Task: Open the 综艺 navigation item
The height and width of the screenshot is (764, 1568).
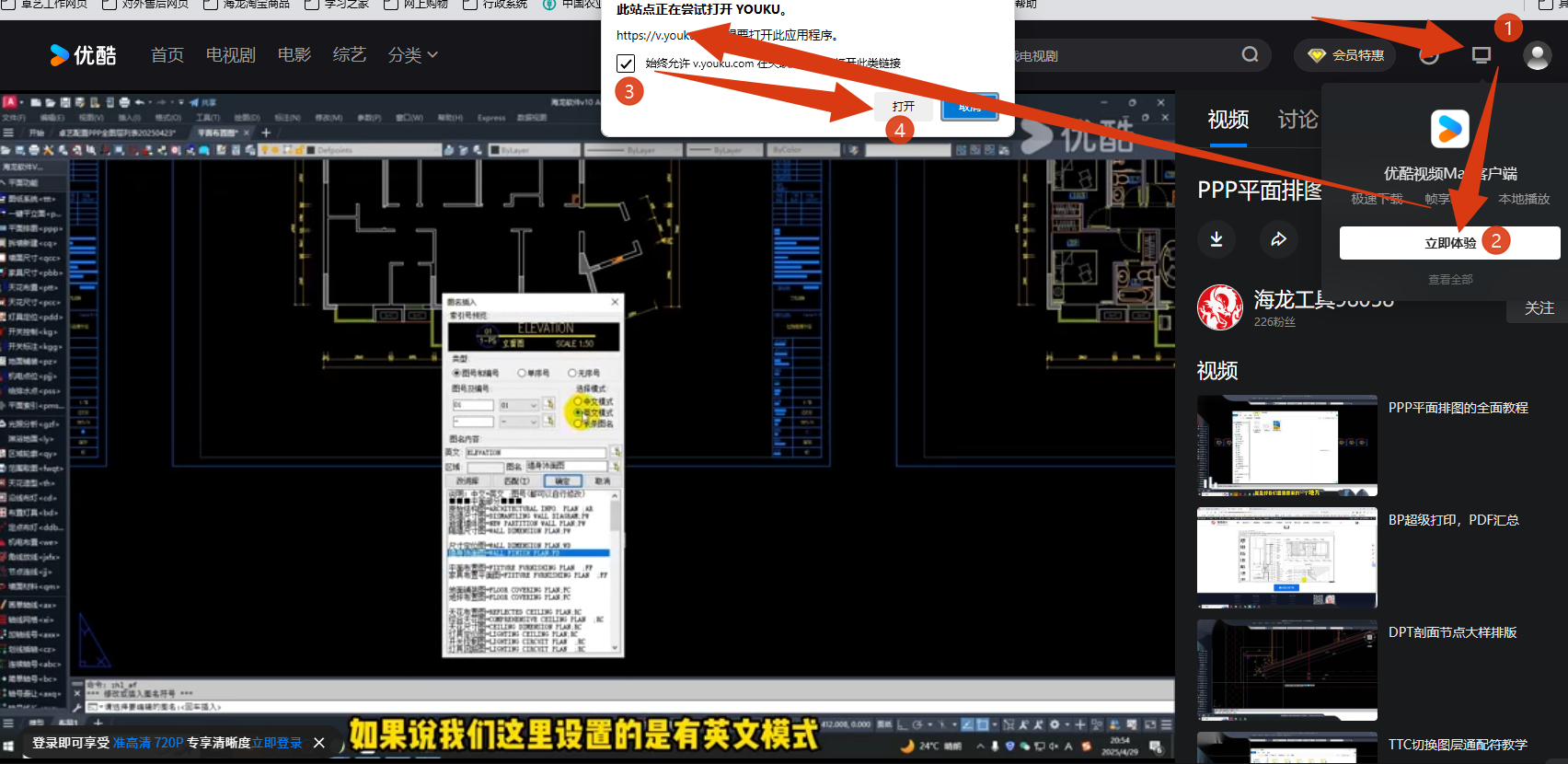Action: click(350, 55)
